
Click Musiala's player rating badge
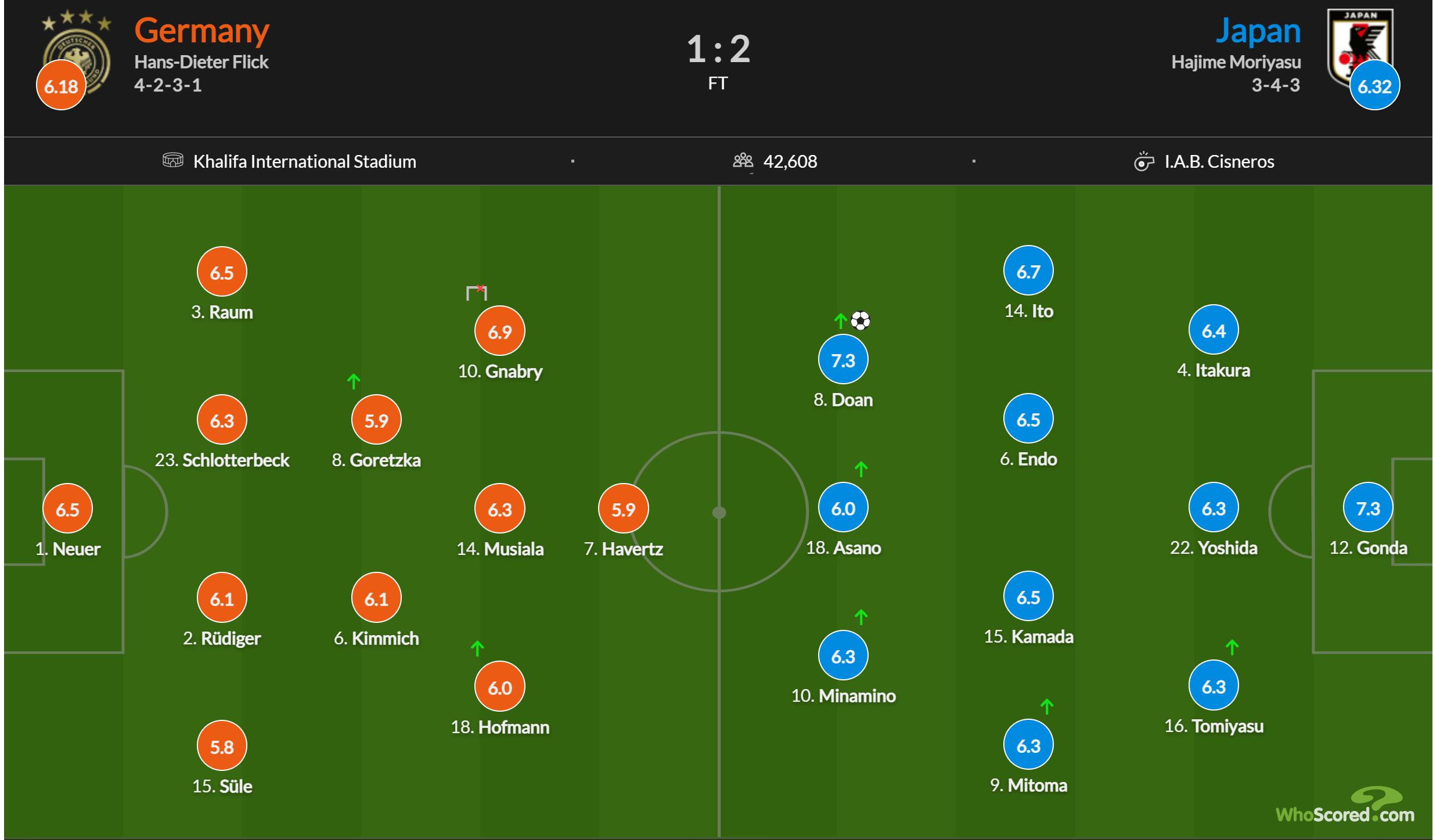pyautogui.click(x=500, y=509)
